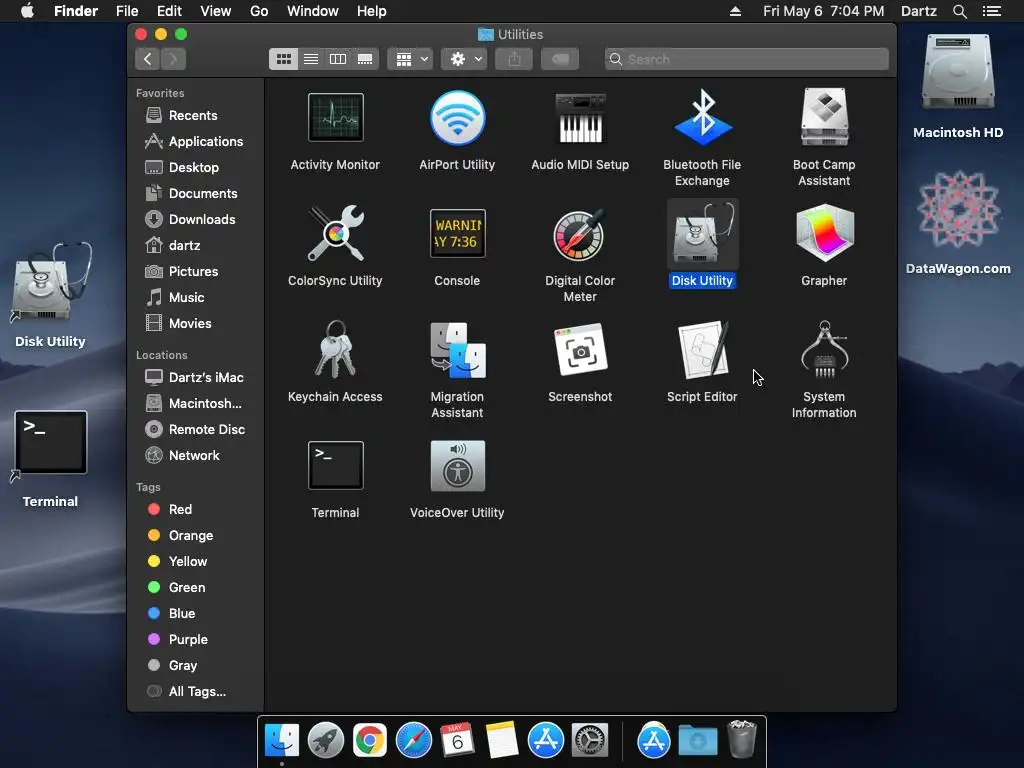This screenshot has height=768, width=1024.
Task: Switch to list view
Action: pos(311,59)
